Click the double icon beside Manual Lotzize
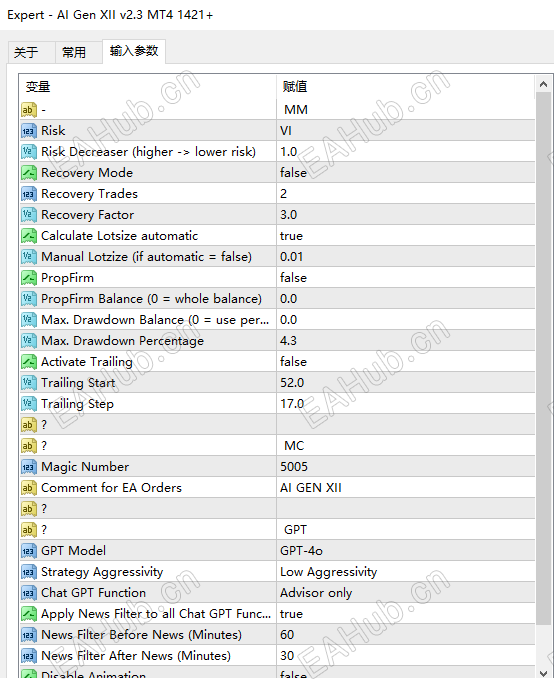Viewport: 554px width, 679px height. point(29,257)
